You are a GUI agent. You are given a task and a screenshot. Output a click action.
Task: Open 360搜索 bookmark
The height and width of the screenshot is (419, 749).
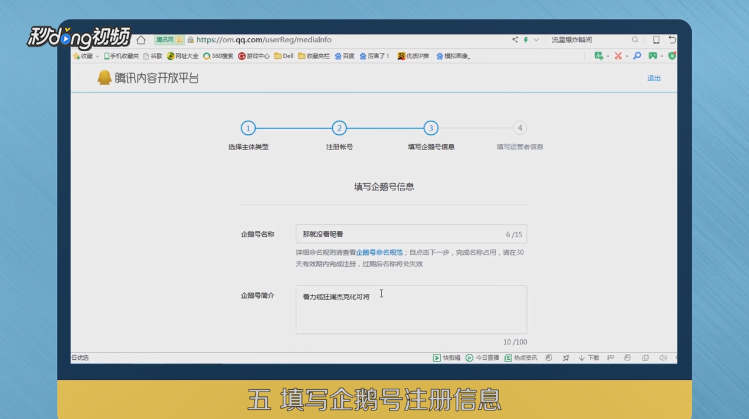coord(218,56)
